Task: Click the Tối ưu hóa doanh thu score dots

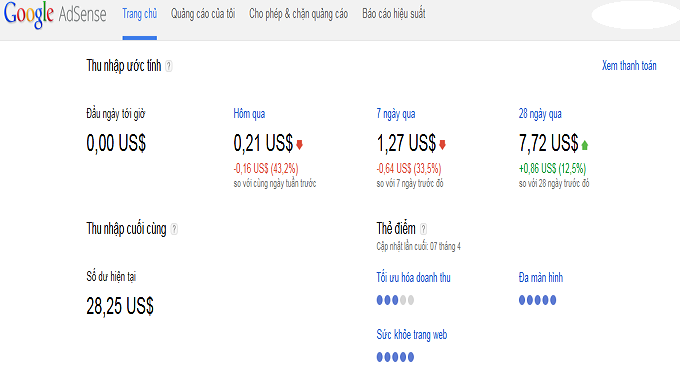Action: [x=395, y=300]
